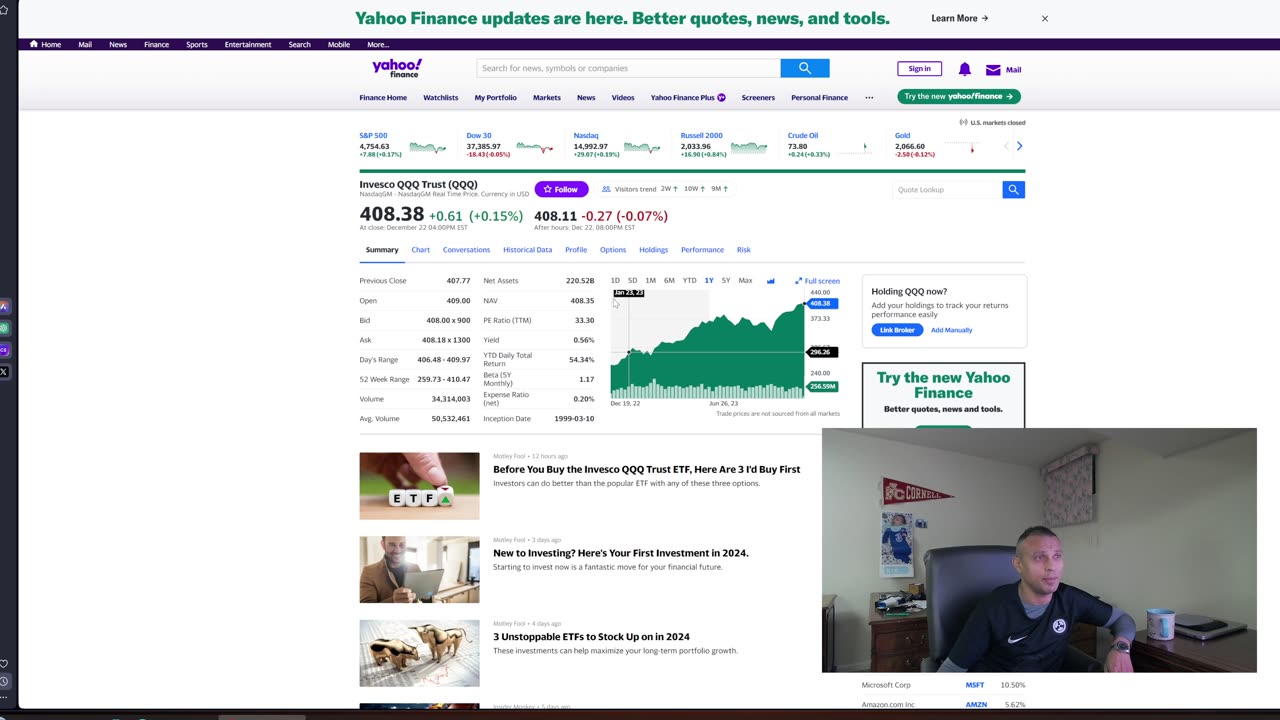Click the Sign in button
This screenshot has width=1280, height=720.
[919, 69]
